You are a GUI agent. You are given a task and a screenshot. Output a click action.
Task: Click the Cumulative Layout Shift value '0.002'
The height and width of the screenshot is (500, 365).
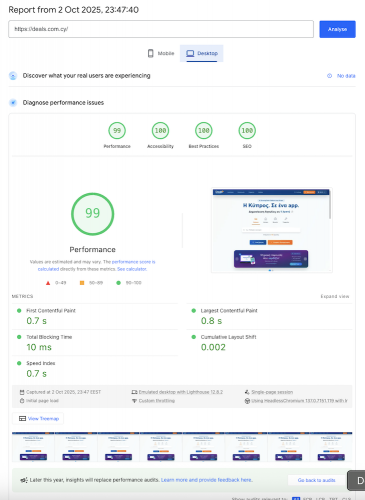213,347
